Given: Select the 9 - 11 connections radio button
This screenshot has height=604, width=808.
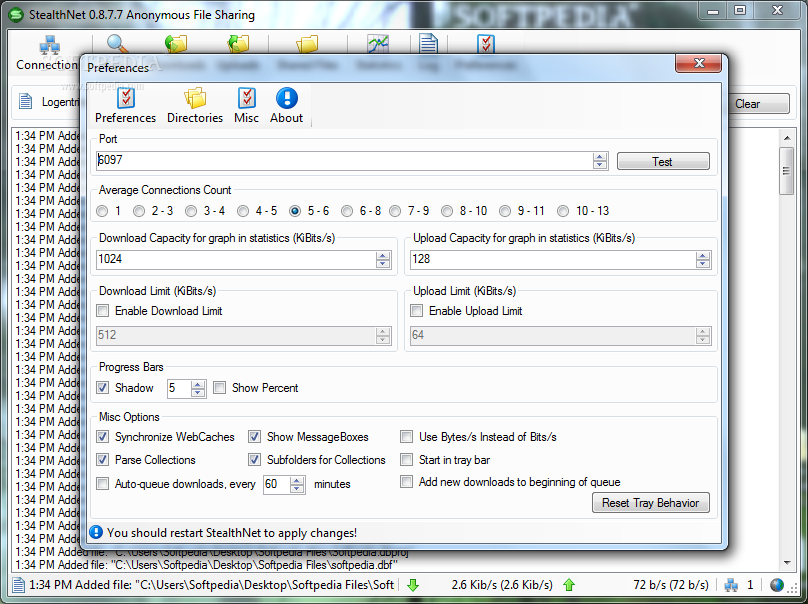Looking at the screenshot, I should [x=505, y=211].
